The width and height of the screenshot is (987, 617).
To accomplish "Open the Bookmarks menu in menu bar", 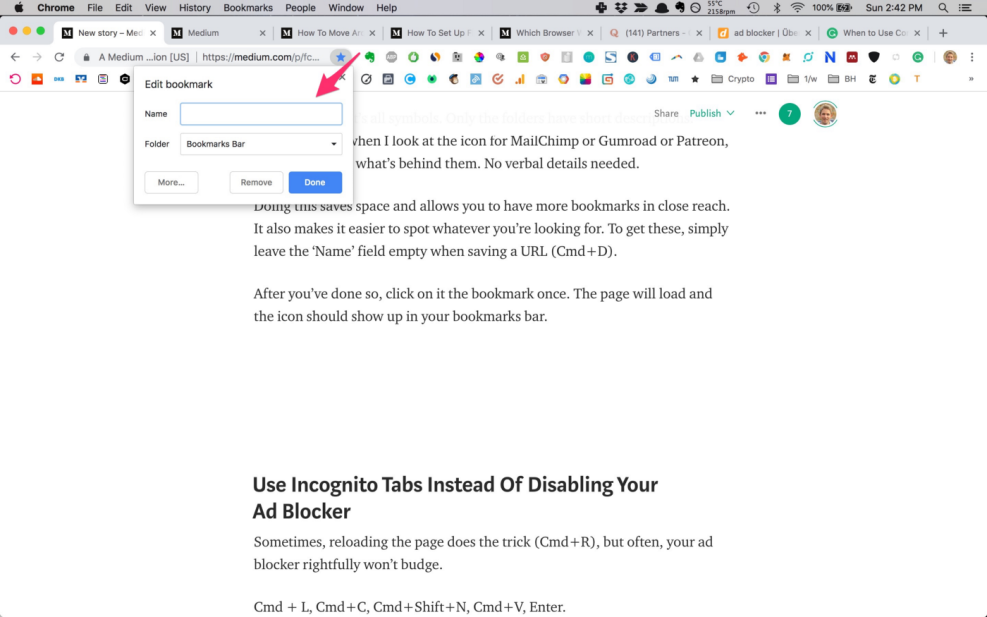I will pyautogui.click(x=248, y=8).
